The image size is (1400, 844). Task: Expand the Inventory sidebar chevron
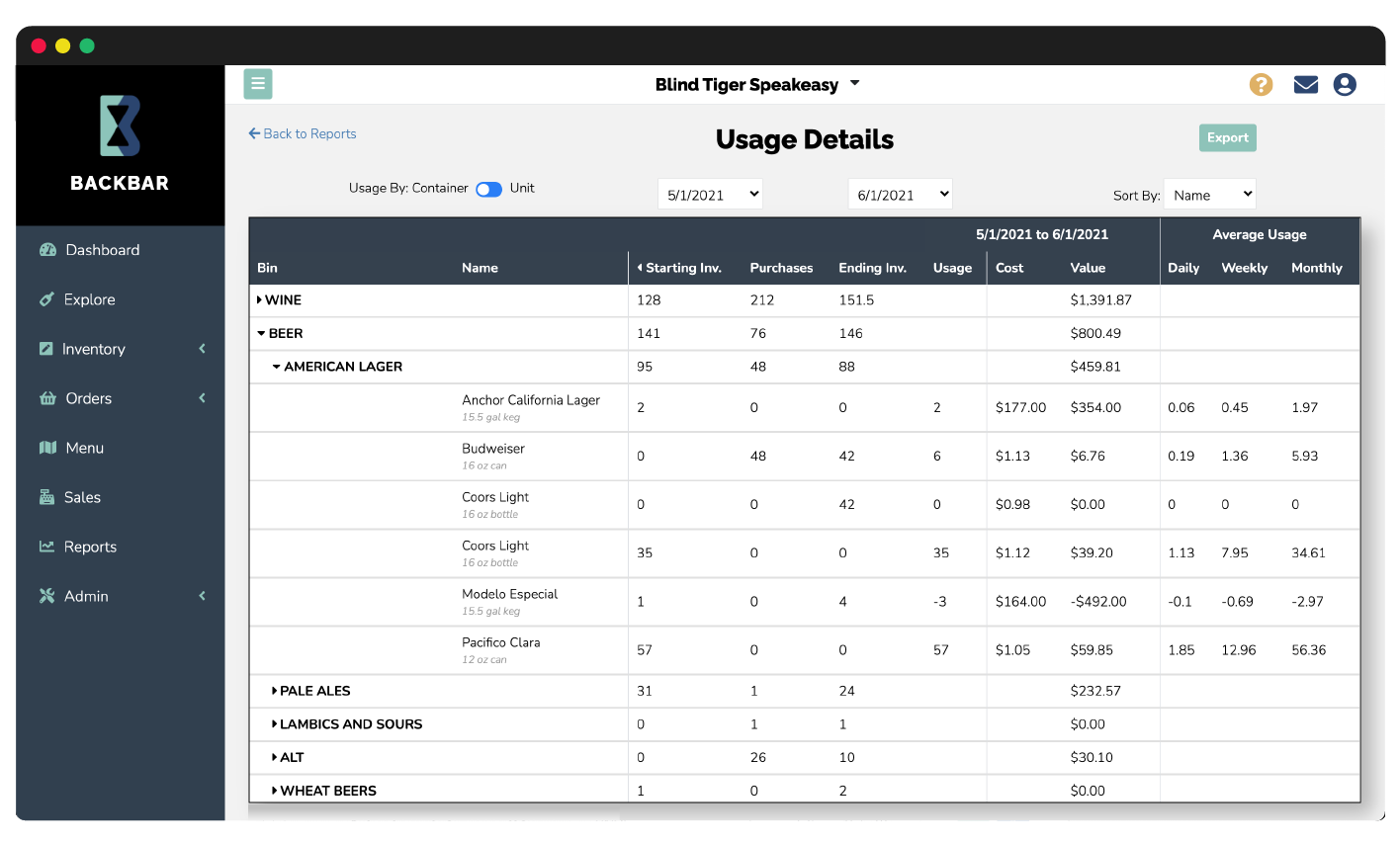point(202,349)
